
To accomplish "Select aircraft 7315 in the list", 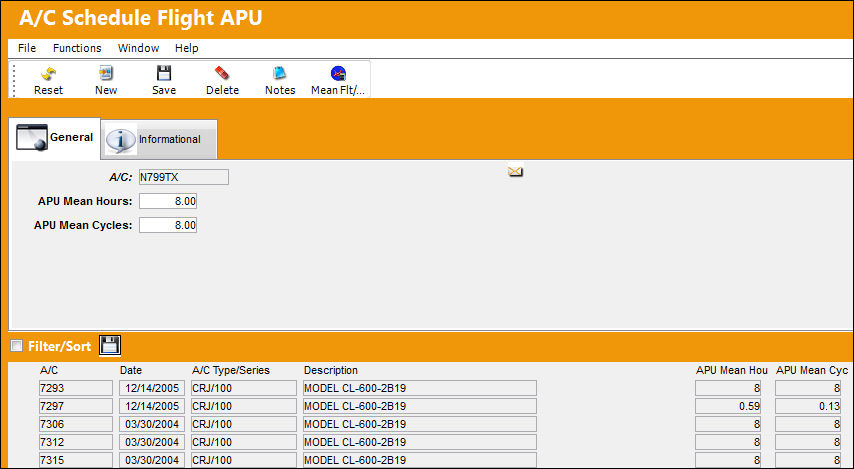I will tap(76, 460).
